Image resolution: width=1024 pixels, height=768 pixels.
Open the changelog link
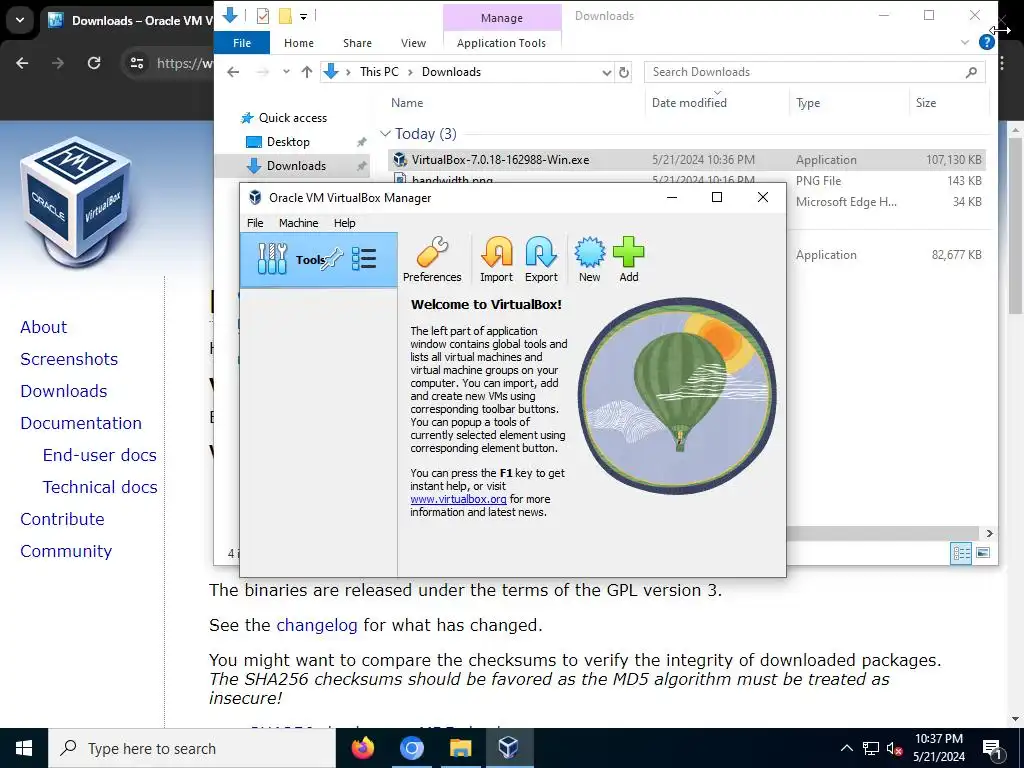pyautogui.click(x=317, y=626)
